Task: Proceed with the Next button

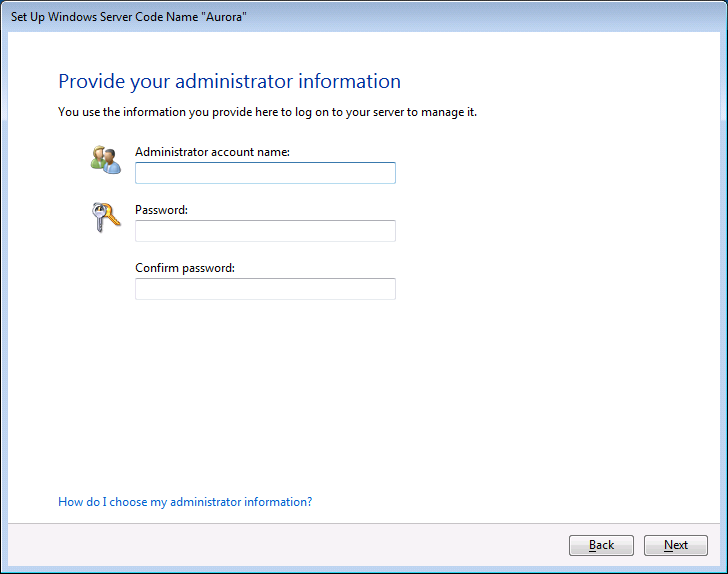Action: (676, 545)
